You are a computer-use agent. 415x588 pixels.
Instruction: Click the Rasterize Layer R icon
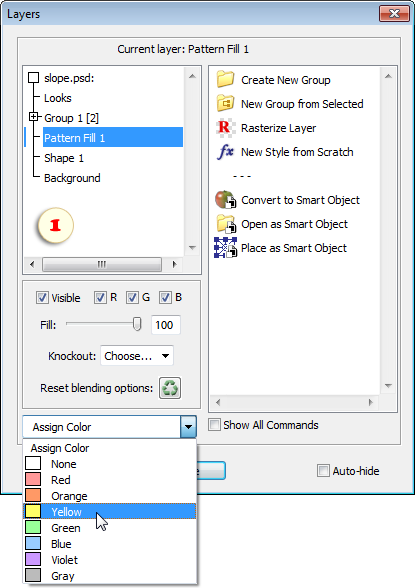click(225, 127)
